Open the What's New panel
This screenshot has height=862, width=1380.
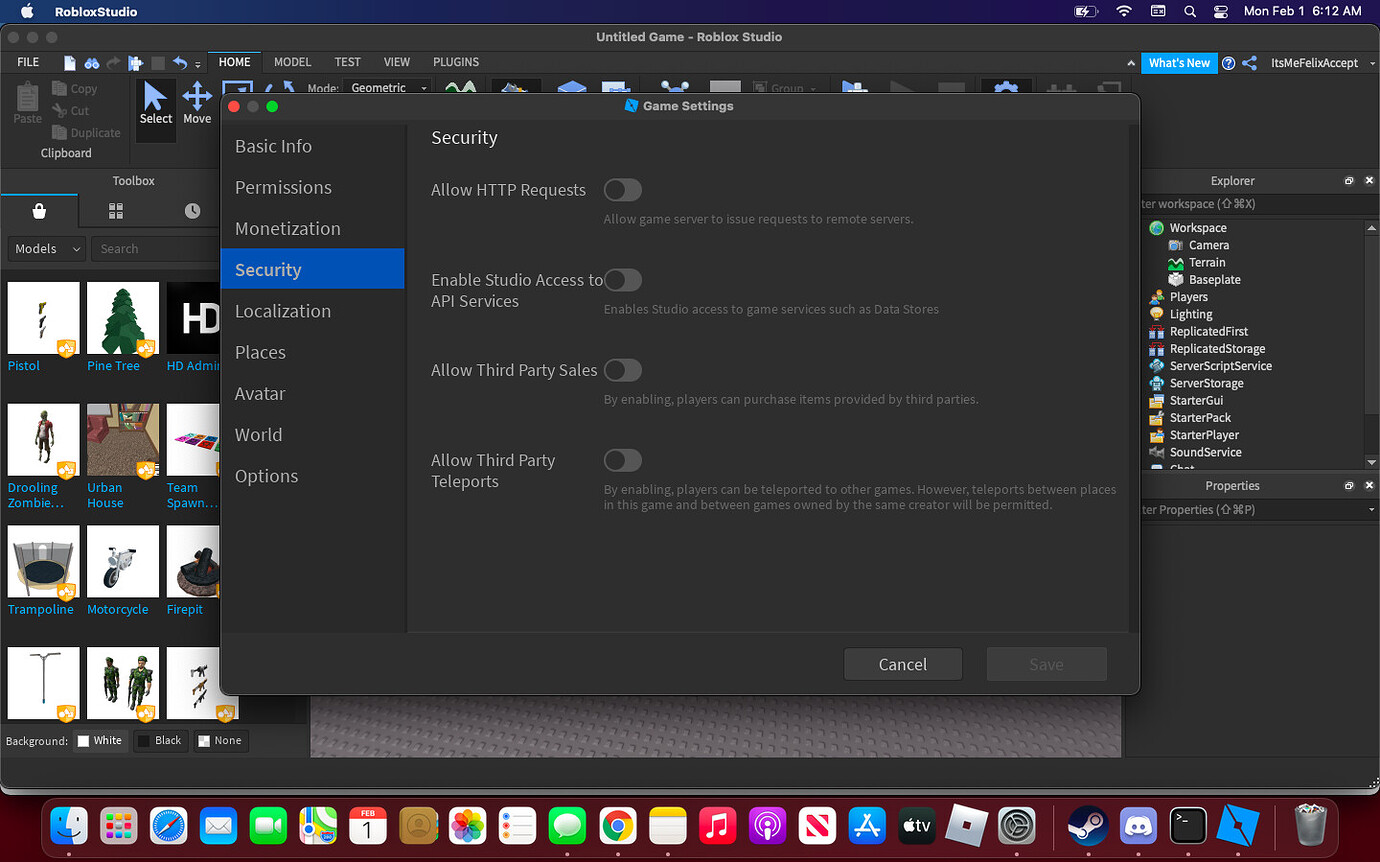click(1179, 62)
